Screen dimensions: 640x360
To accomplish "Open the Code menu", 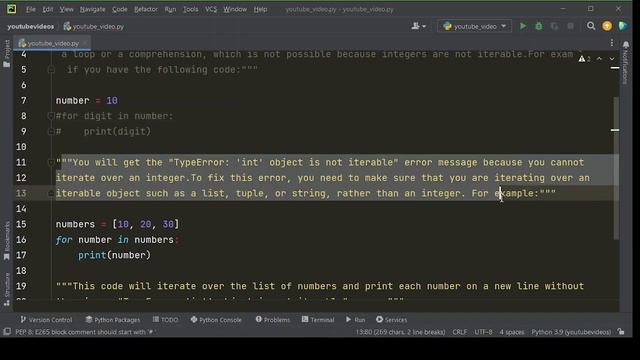I will [x=120, y=9].
